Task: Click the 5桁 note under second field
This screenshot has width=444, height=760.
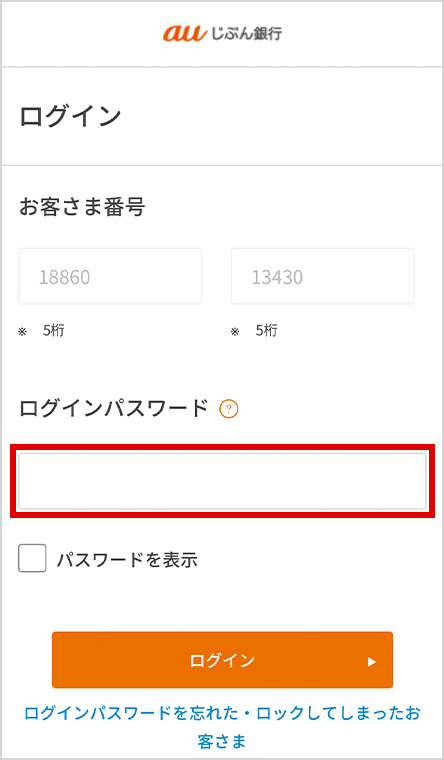Action: tap(267, 331)
